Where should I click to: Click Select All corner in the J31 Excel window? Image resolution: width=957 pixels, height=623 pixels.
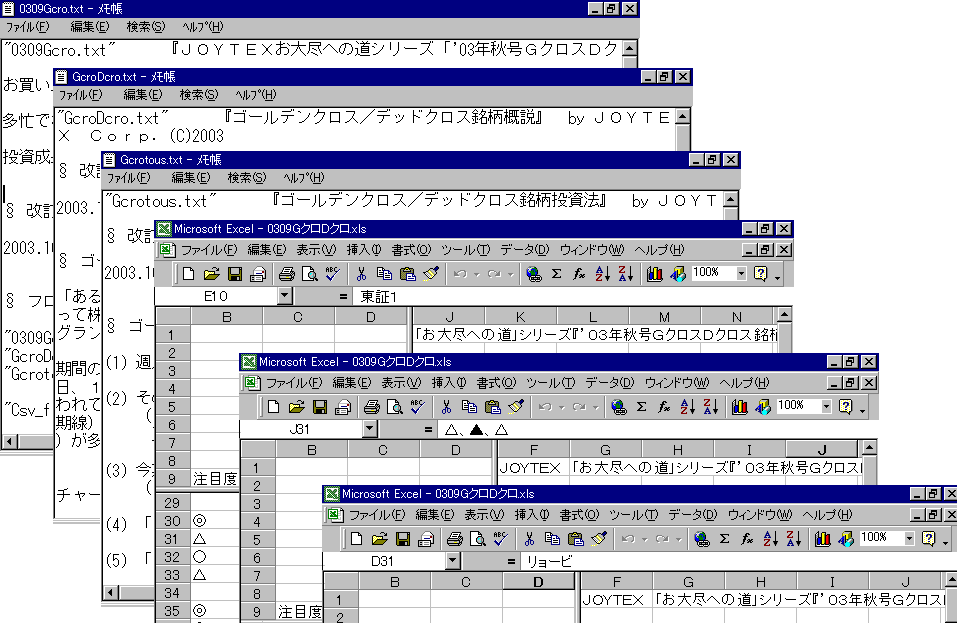[258, 450]
